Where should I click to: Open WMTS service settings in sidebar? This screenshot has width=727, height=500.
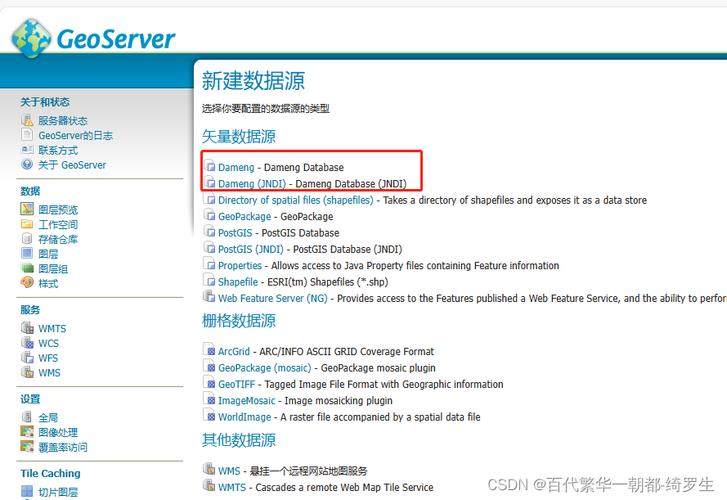coord(52,328)
